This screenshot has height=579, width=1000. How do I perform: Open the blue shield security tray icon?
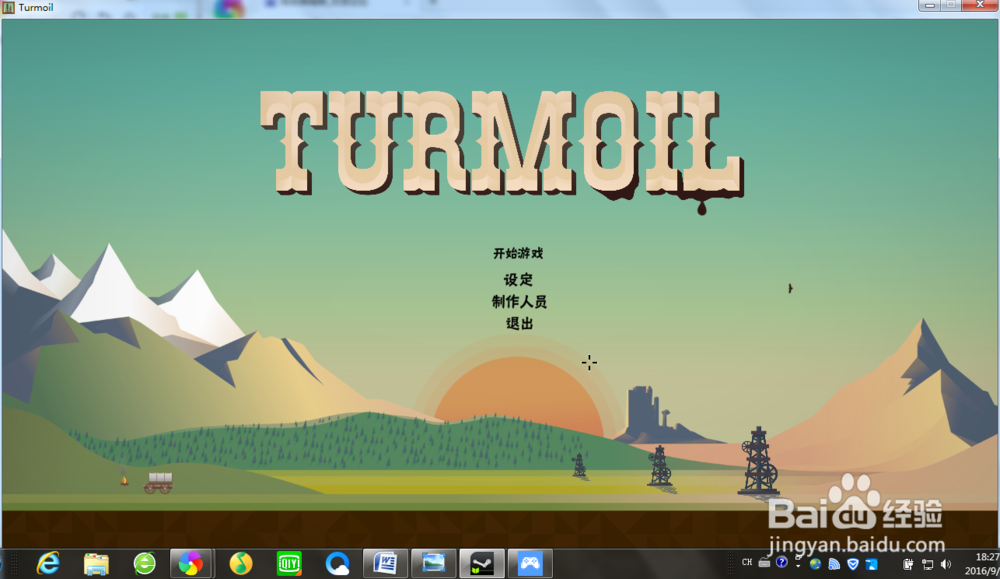853,564
